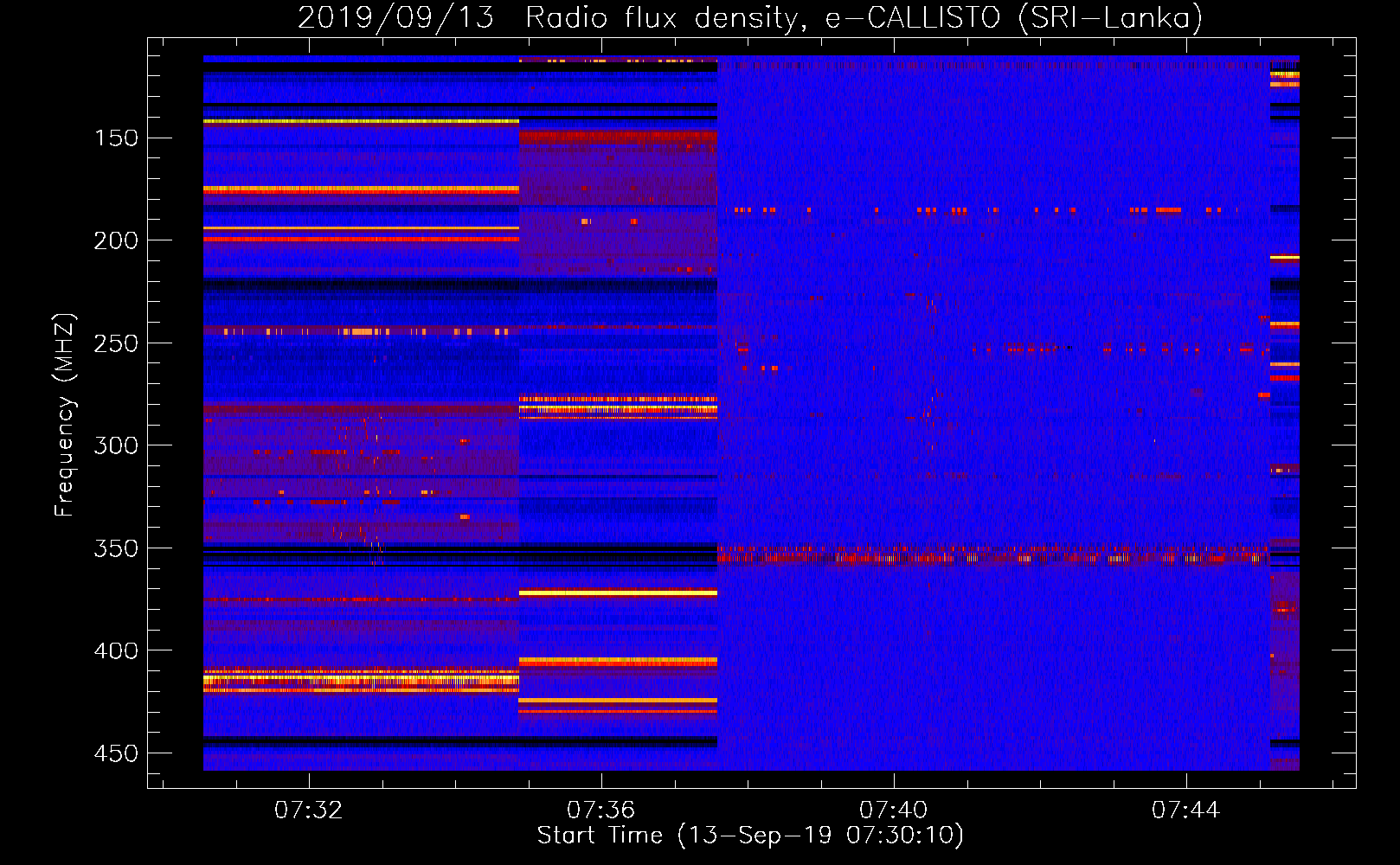Click the 'Start Time (13-Sep-19 07:30:10)' label

750,836
